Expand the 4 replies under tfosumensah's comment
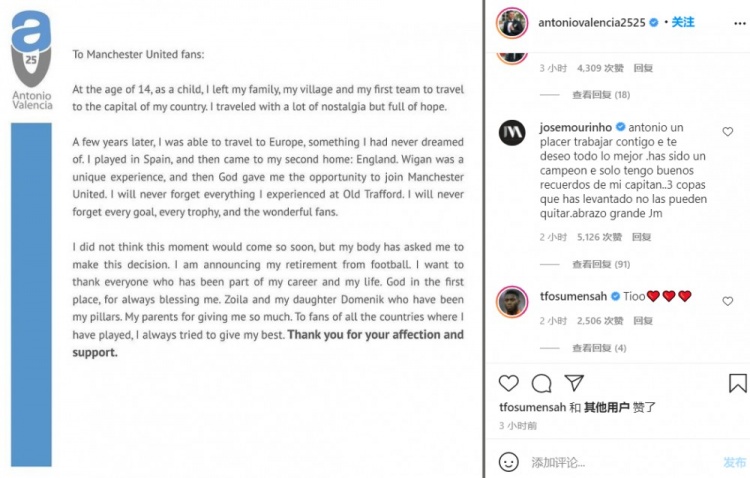 (598, 348)
